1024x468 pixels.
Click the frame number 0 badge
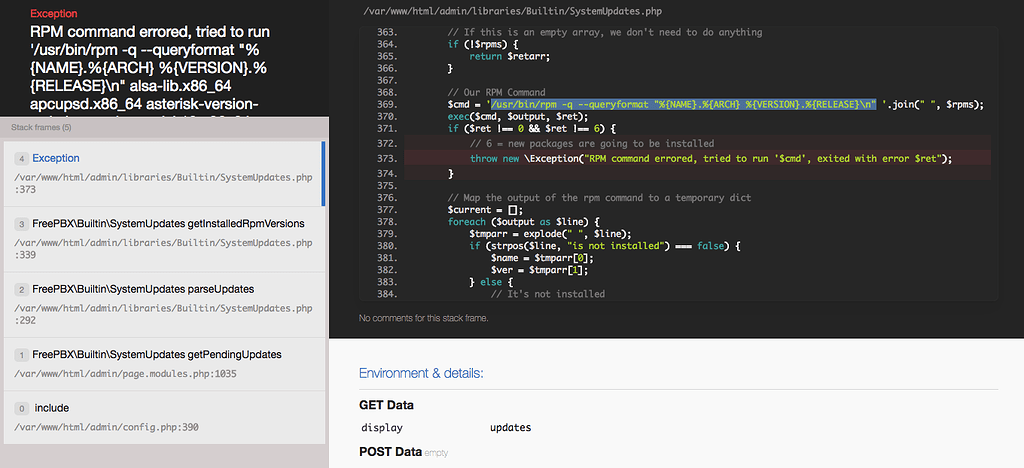20,409
